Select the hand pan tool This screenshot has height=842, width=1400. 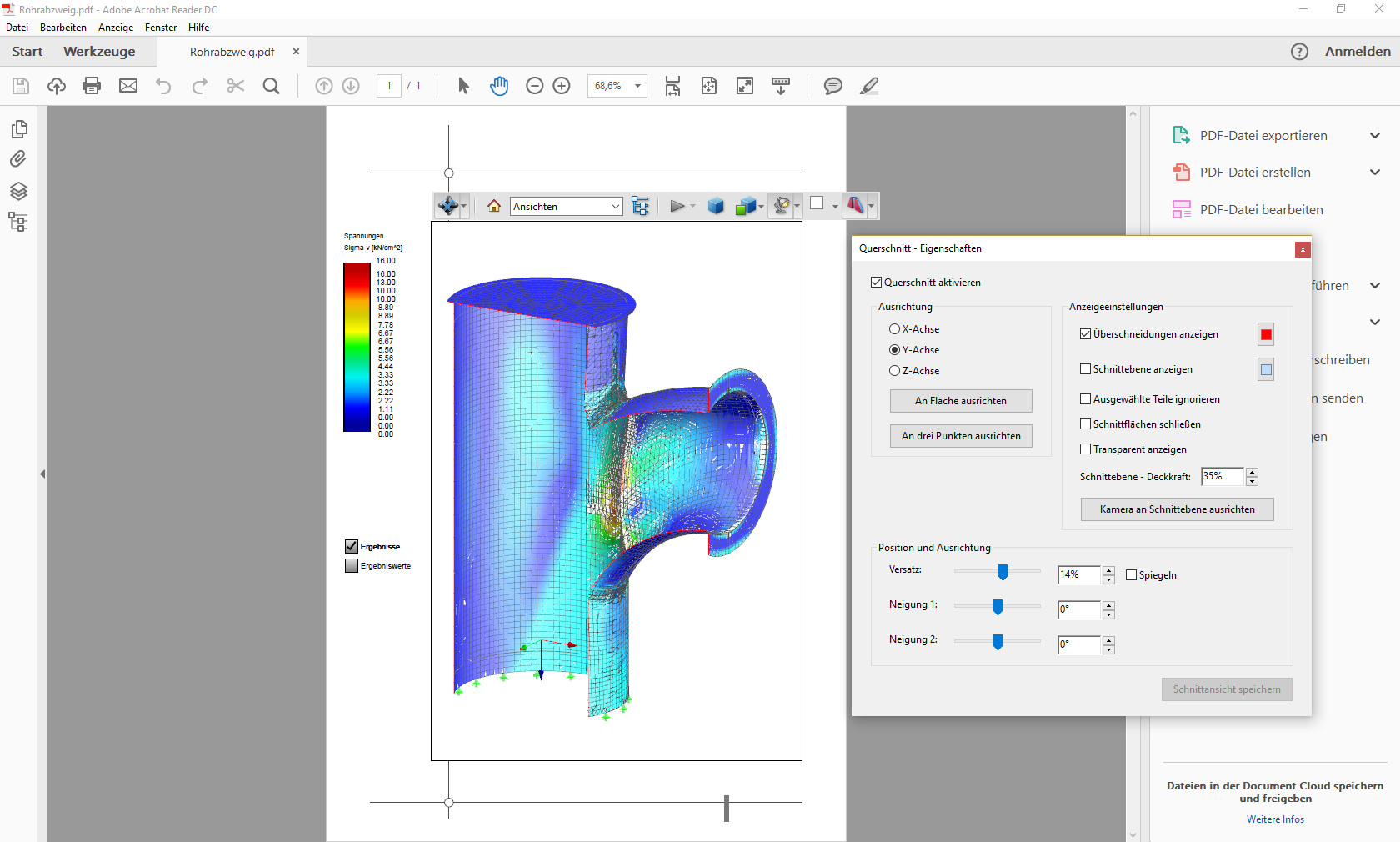[x=499, y=86]
